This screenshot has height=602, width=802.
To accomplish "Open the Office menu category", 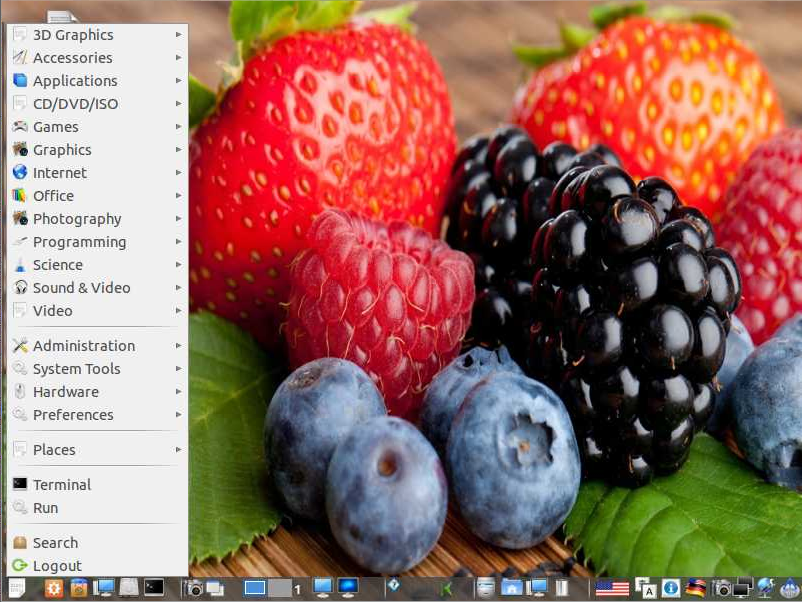I will (x=97, y=195).
